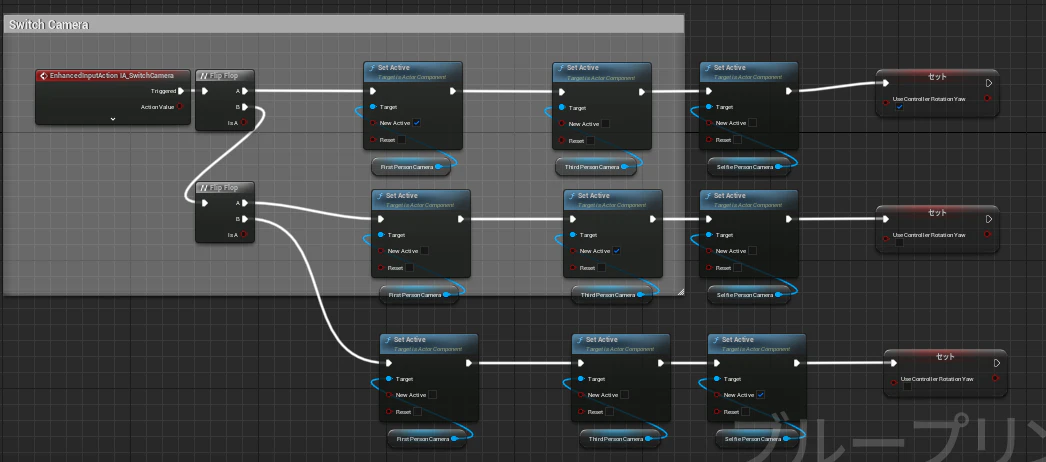Click exec input pin of middle セット node

[885, 219]
